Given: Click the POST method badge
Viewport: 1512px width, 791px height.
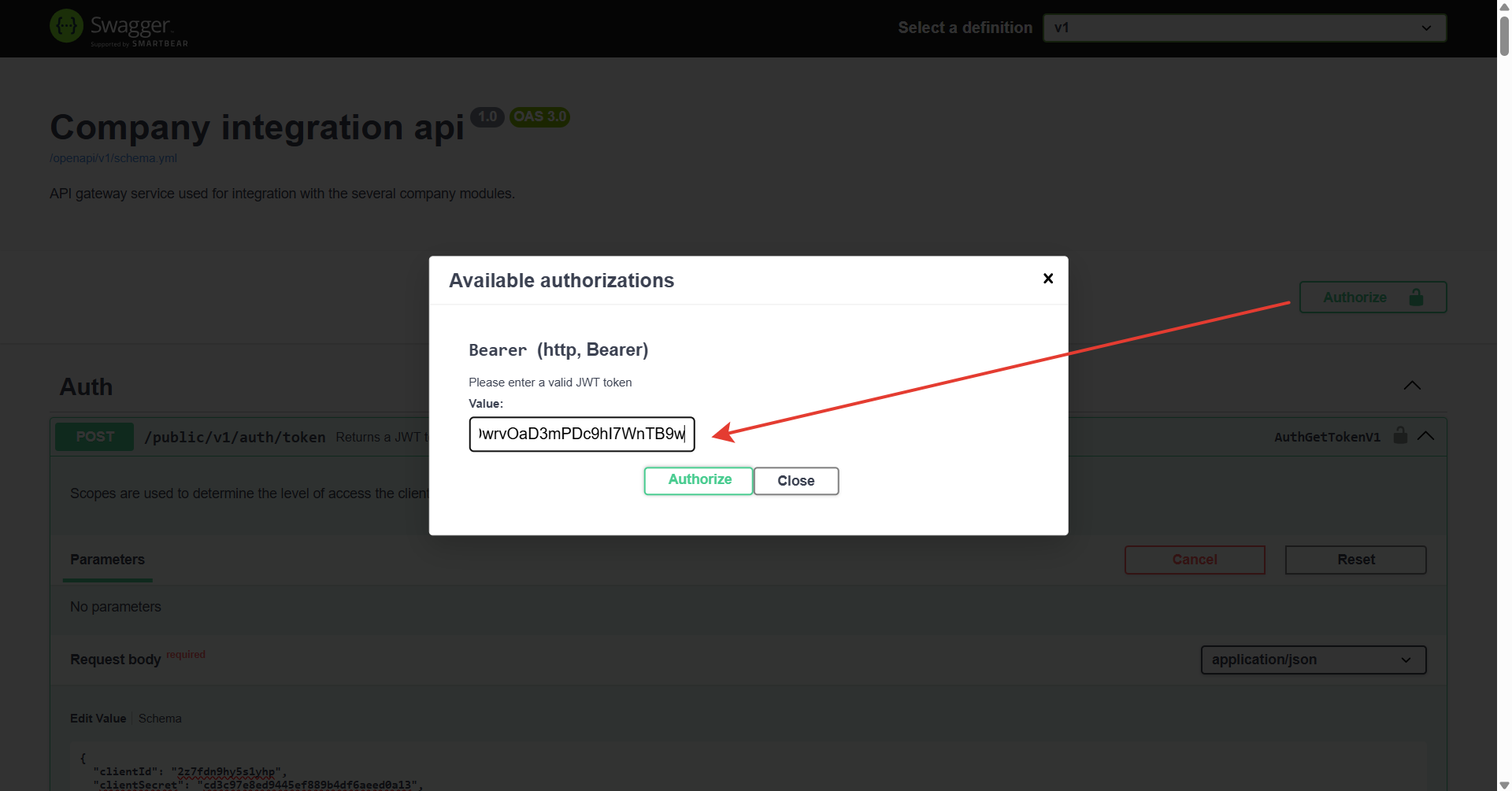Looking at the screenshot, I should point(94,437).
